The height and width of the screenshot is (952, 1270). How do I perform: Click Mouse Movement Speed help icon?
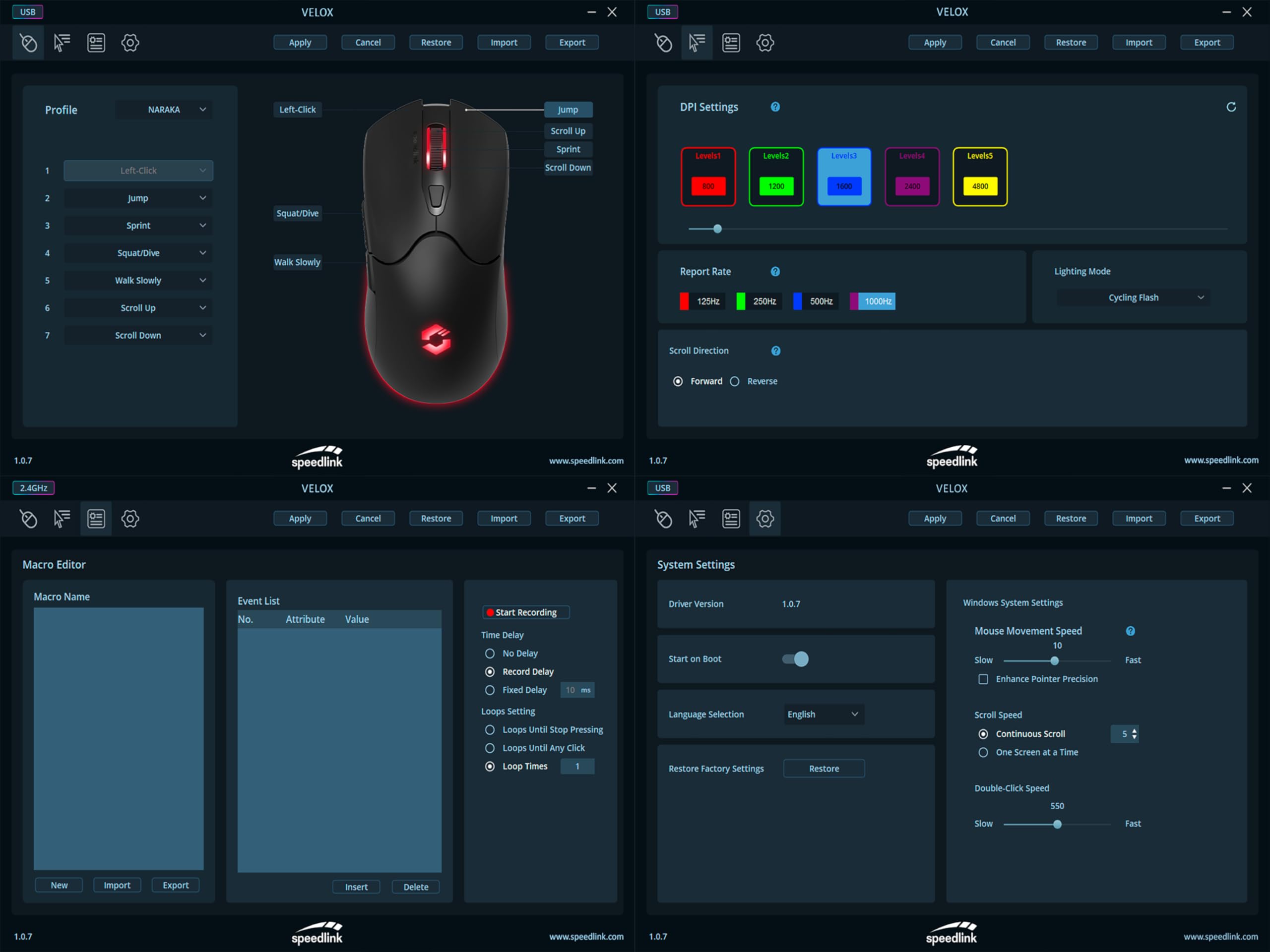click(1131, 631)
